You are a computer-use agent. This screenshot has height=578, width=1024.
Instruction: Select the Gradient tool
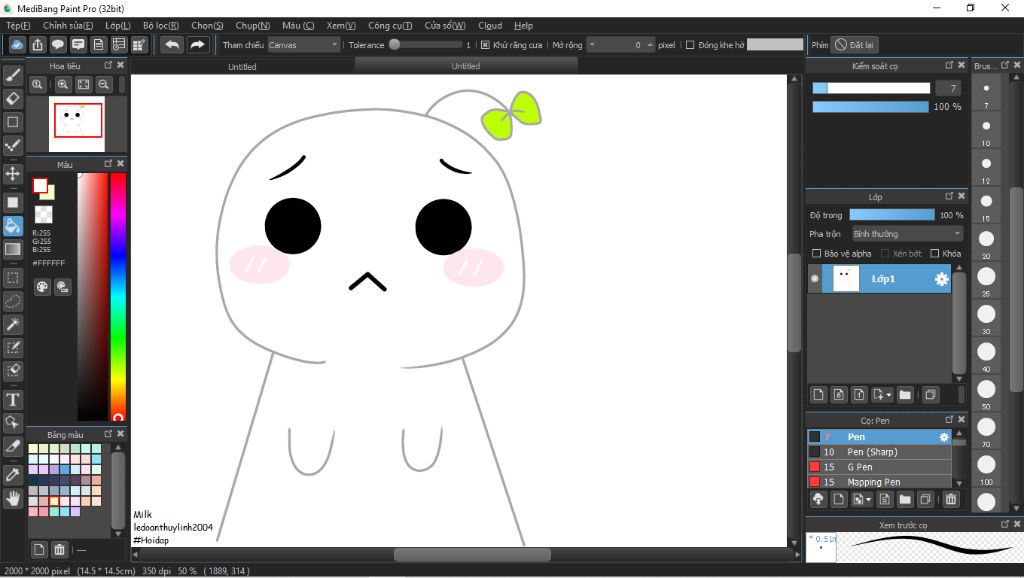pyautogui.click(x=12, y=249)
